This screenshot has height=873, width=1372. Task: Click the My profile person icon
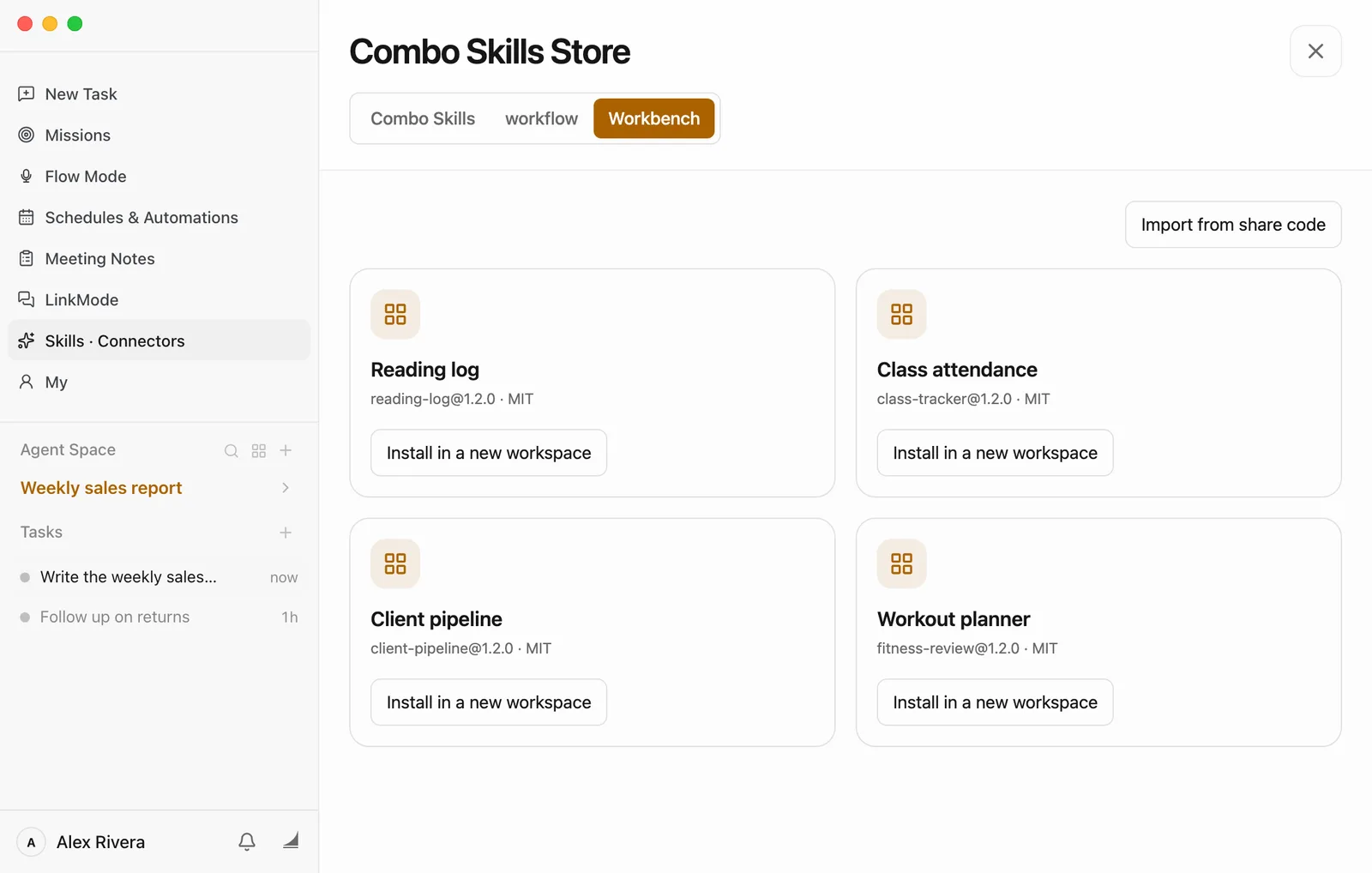pyautogui.click(x=27, y=382)
